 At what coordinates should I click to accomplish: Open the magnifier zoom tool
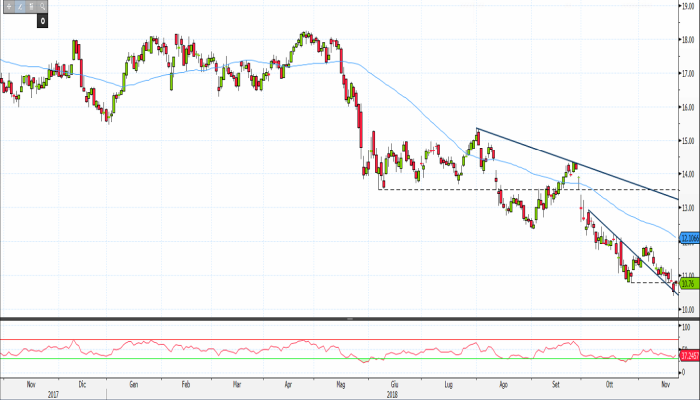point(43,6)
